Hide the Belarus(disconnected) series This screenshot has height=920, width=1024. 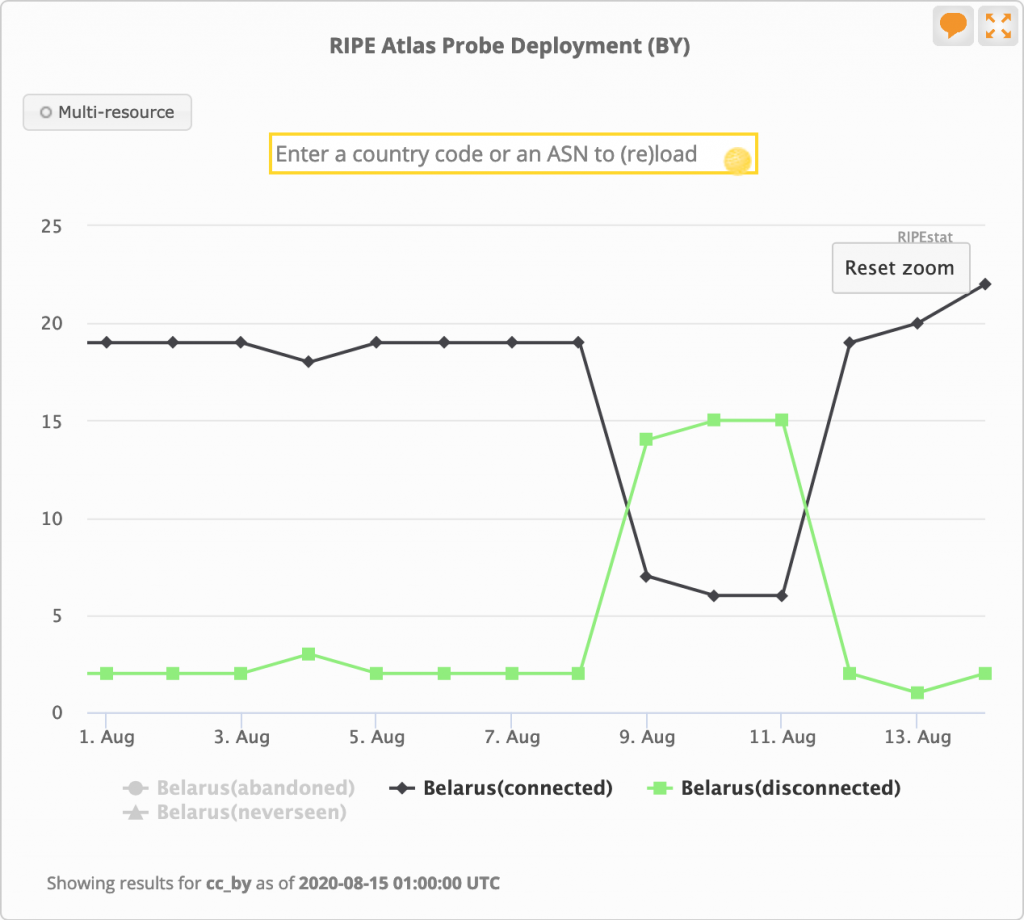click(774, 788)
